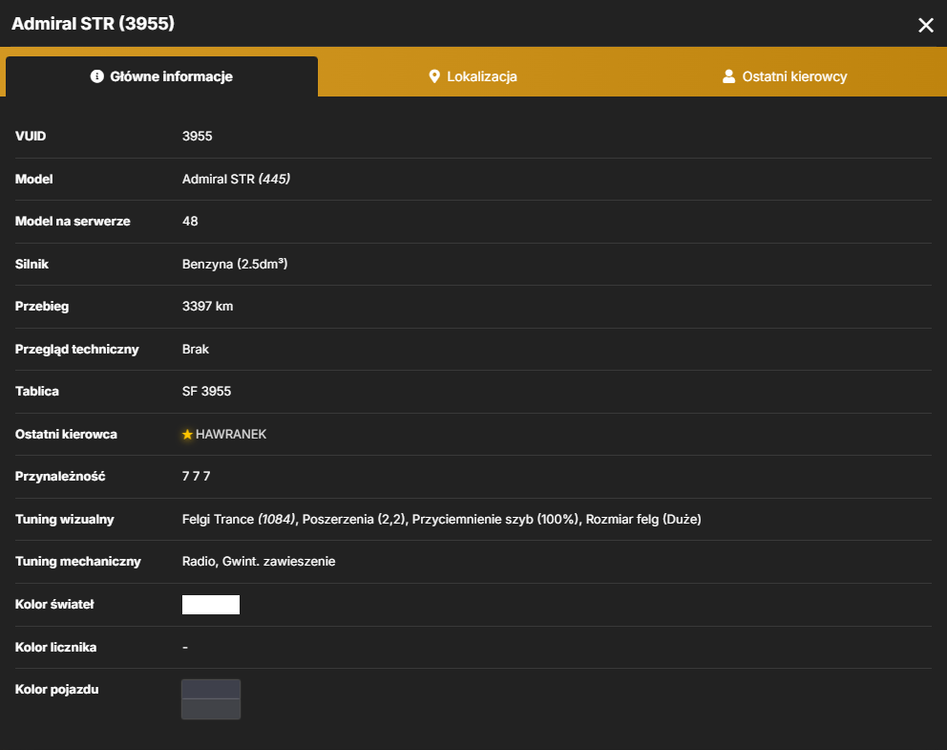Open the HAWRANEK driver link
The image size is (947, 750).
(x=231, y=434)
